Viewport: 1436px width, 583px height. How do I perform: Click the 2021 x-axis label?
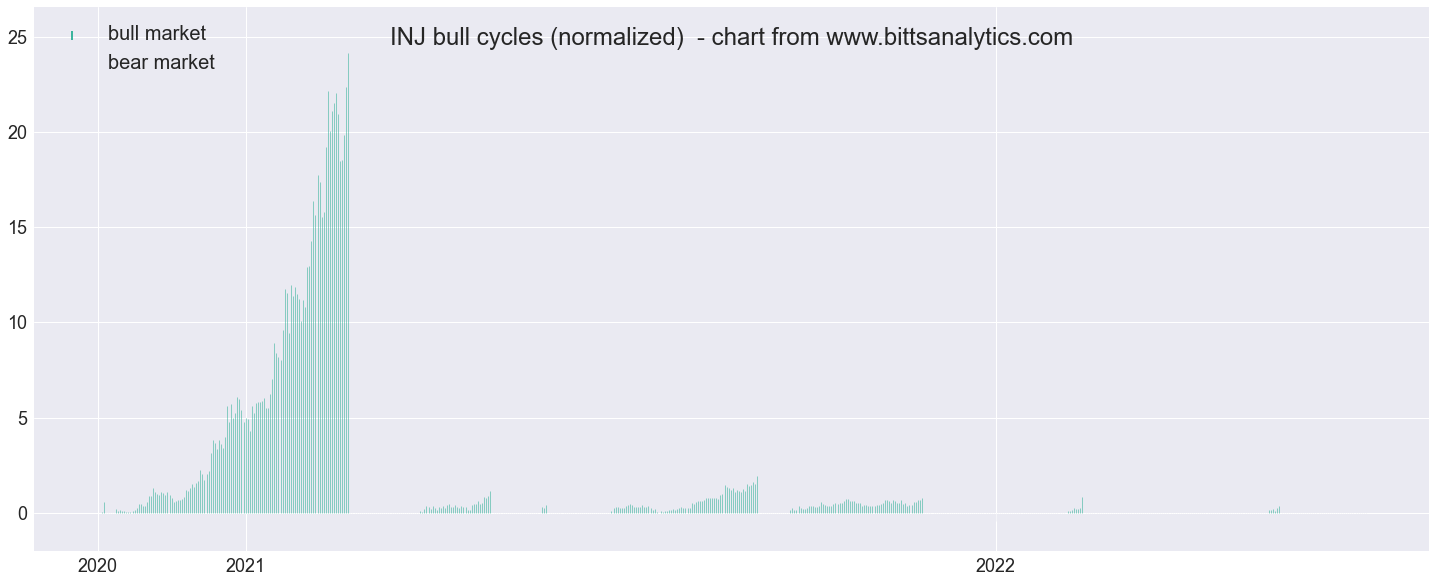click(245, 566)
